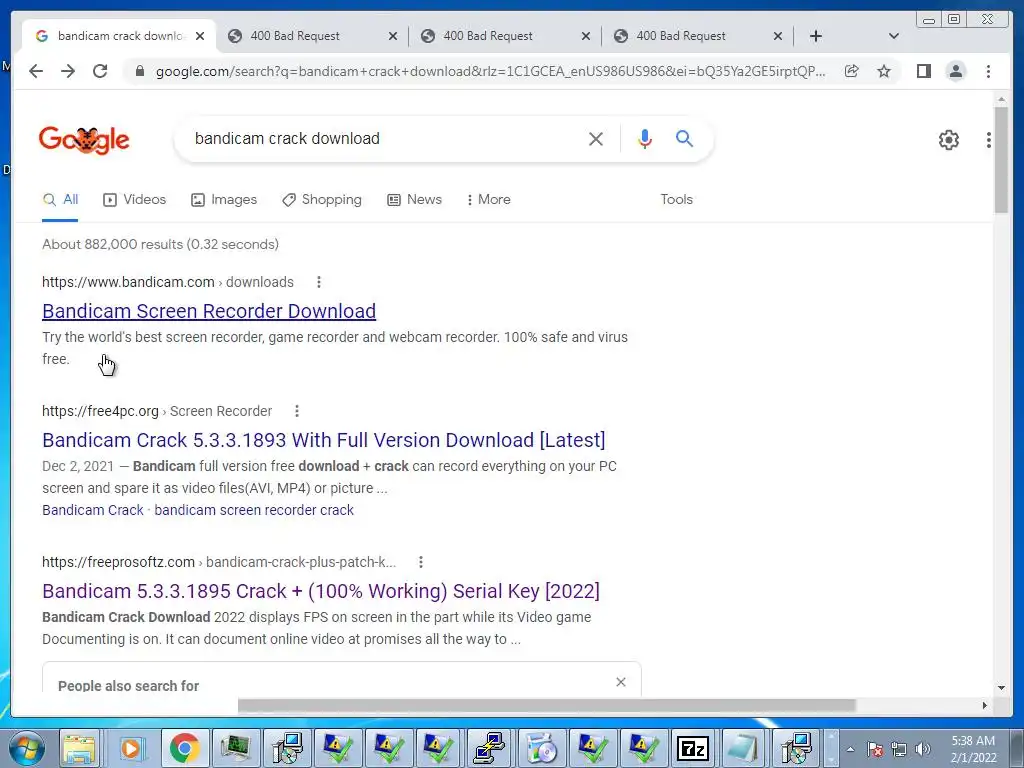1024x768 pixels.
Task: Open options for the free4pc.org result
Action: coord(296,411)
